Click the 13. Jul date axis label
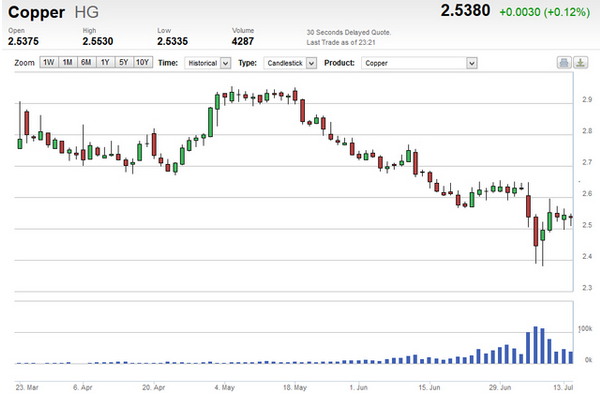 [563, 388]
